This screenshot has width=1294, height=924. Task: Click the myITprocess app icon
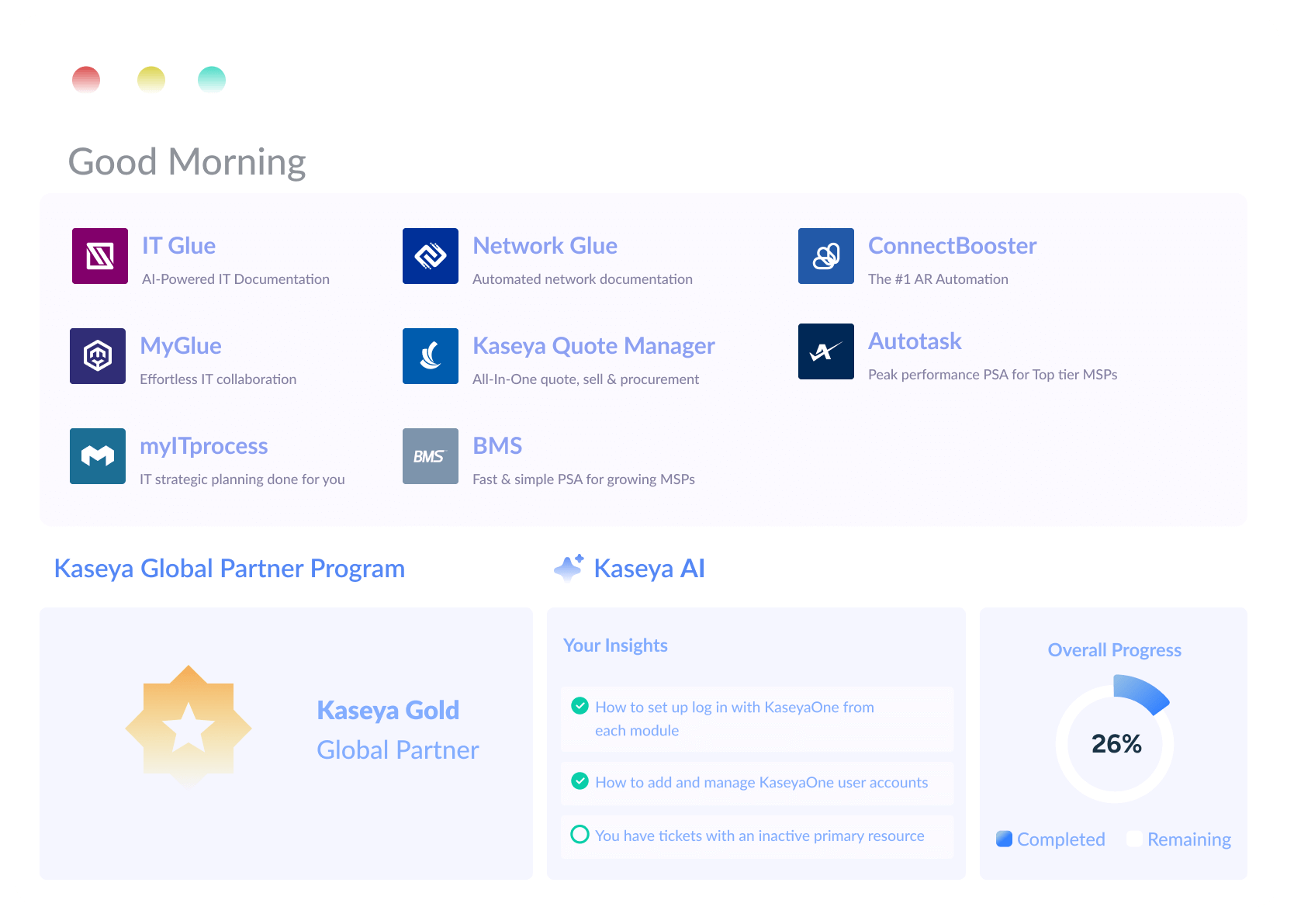[x=98, y=456]
